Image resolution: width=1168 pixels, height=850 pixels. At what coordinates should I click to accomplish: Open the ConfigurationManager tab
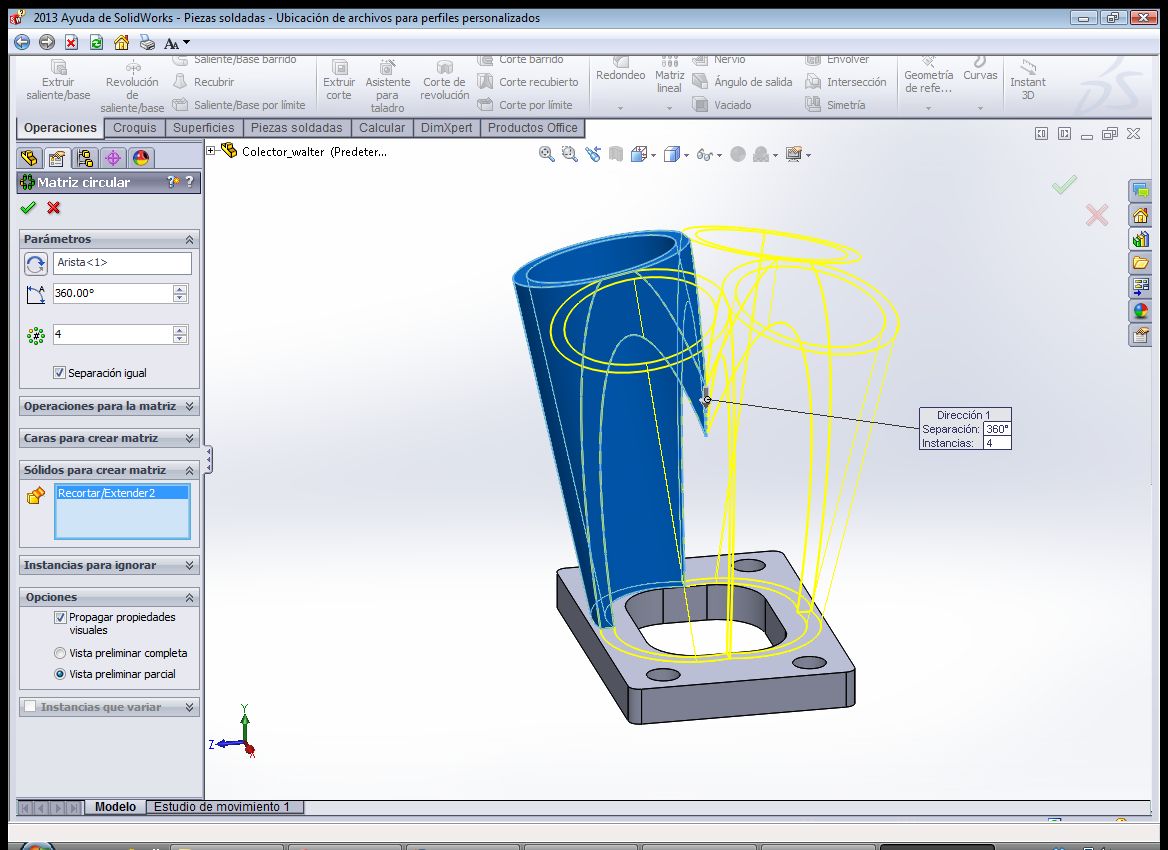(84, 158)
